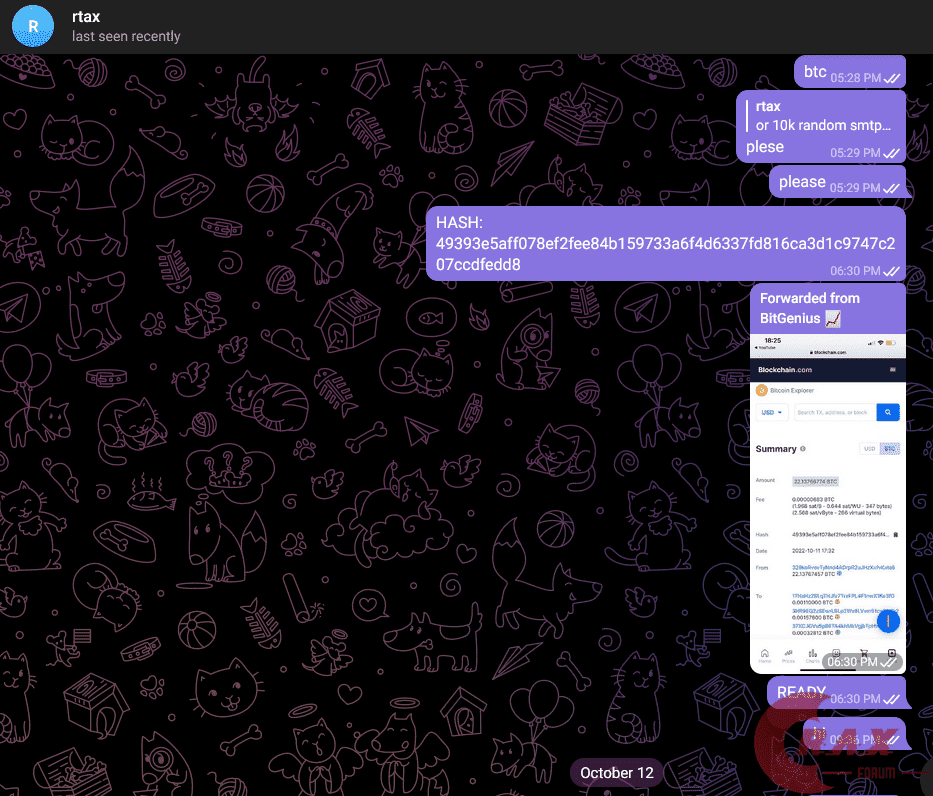Click the blue search button in Blockchain screenshot
This screenshot has width=933, height=796.
[x=888, y=412]
